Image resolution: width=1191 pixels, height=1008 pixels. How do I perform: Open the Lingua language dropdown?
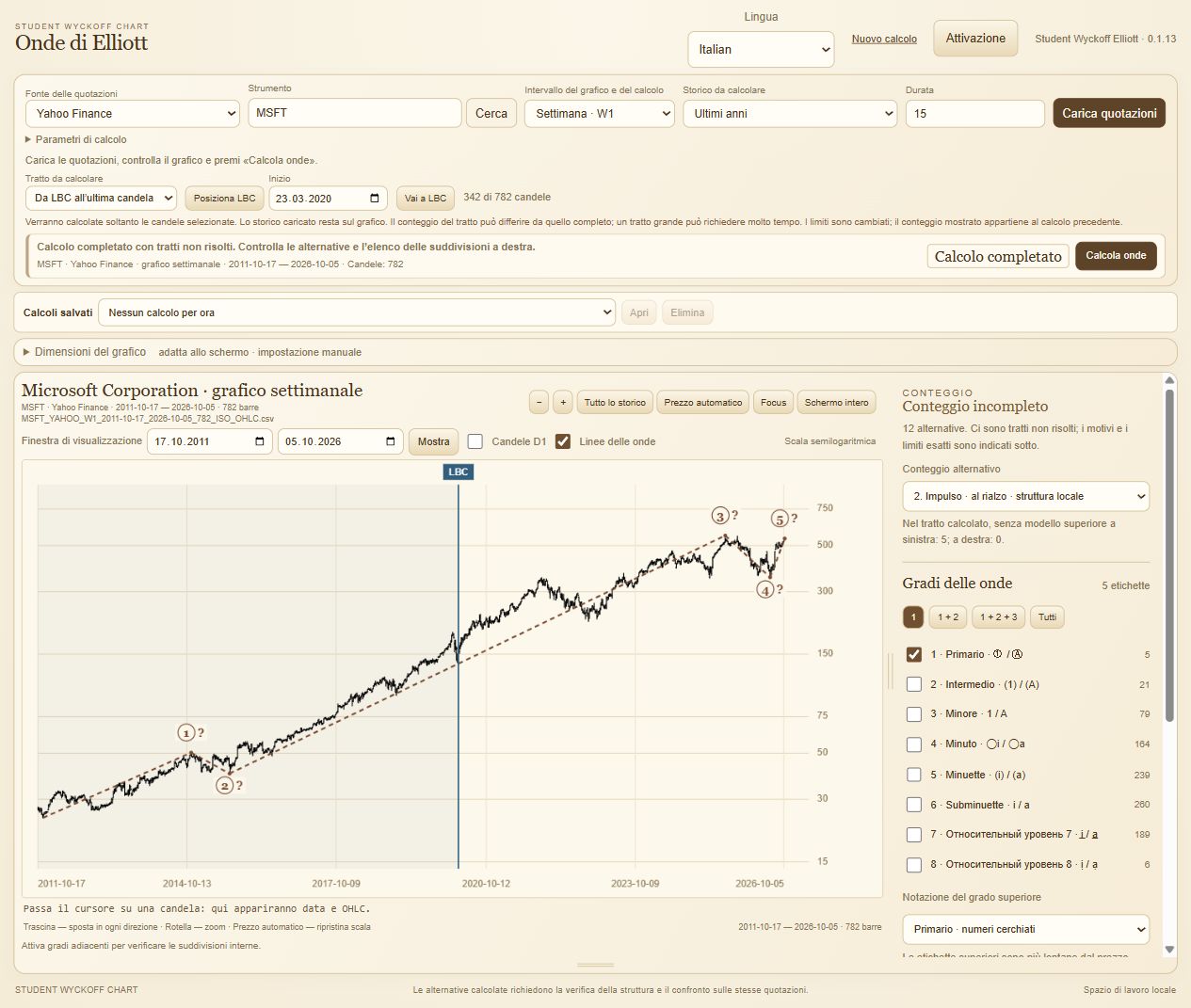tap(761, 49)
